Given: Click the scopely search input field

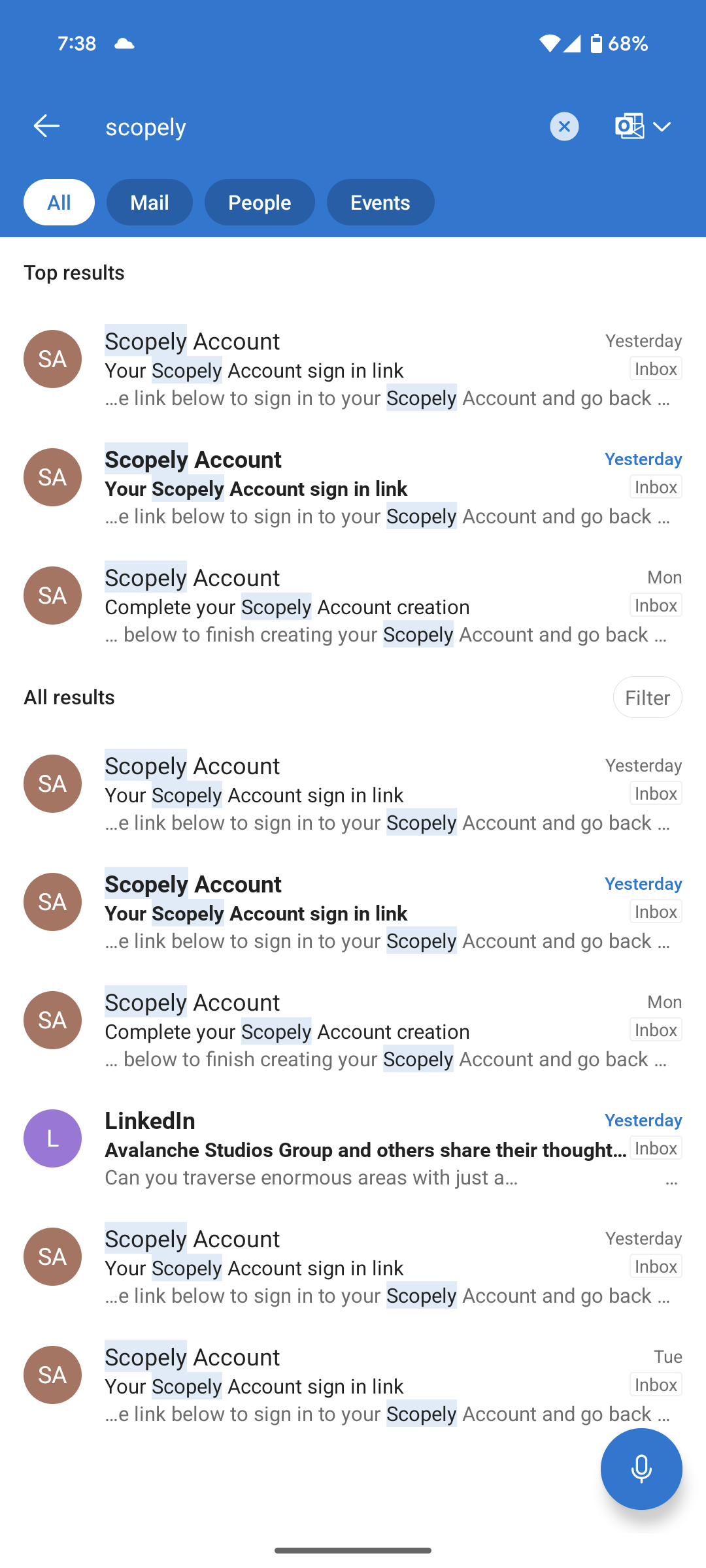Looking at the screenshot, I should tap(320, 126).
